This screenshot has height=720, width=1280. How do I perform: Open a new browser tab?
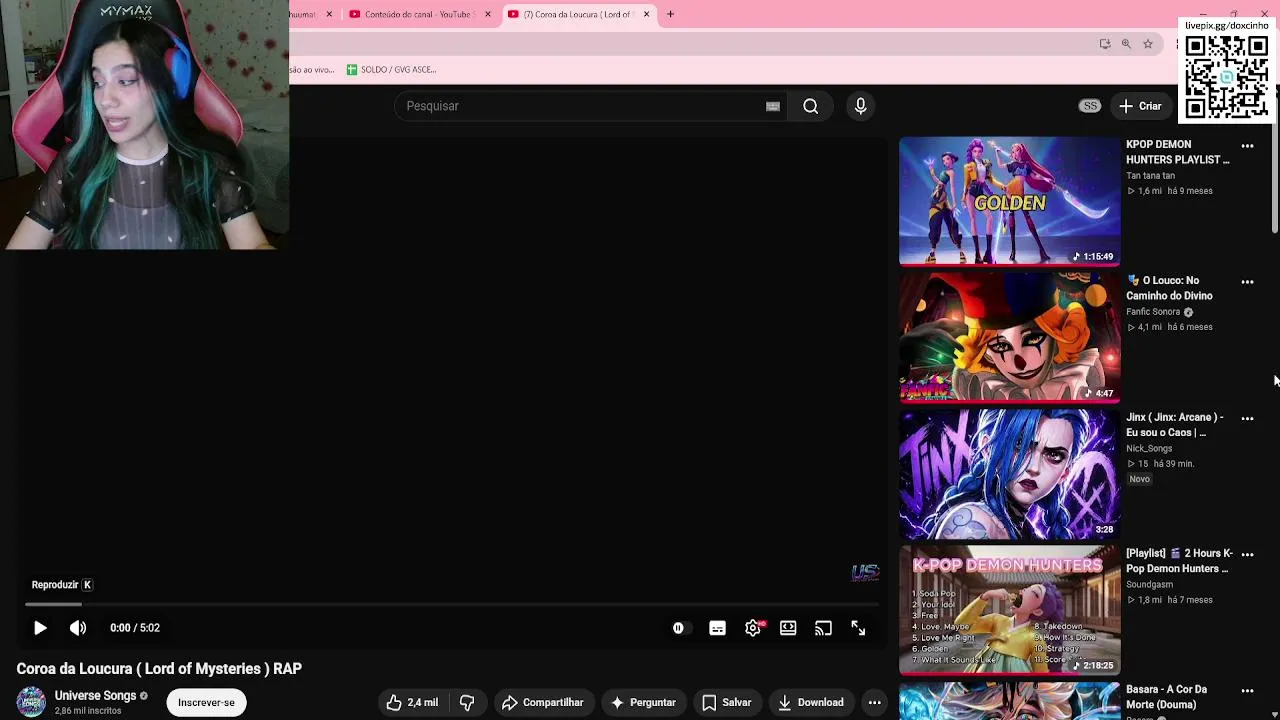click(x=671, y=14)
